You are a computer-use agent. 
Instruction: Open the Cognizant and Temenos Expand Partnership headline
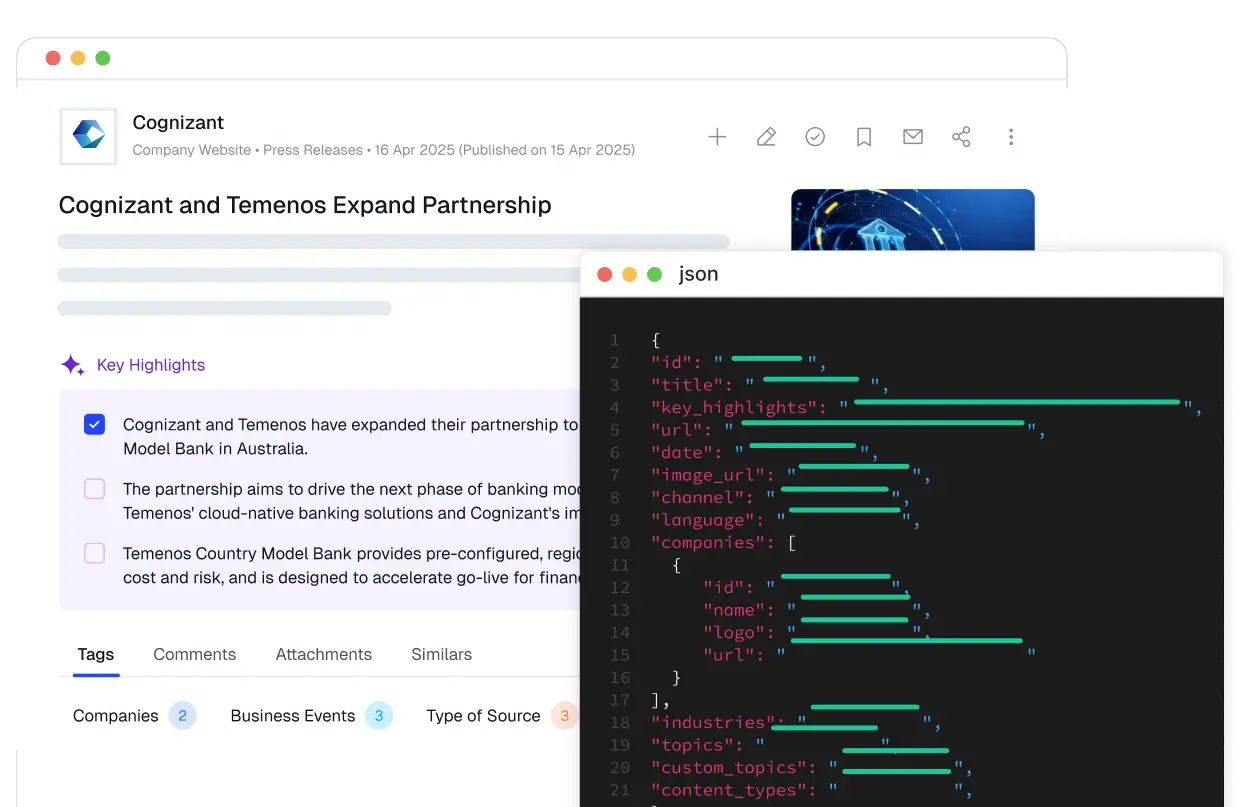click(305, 205)
